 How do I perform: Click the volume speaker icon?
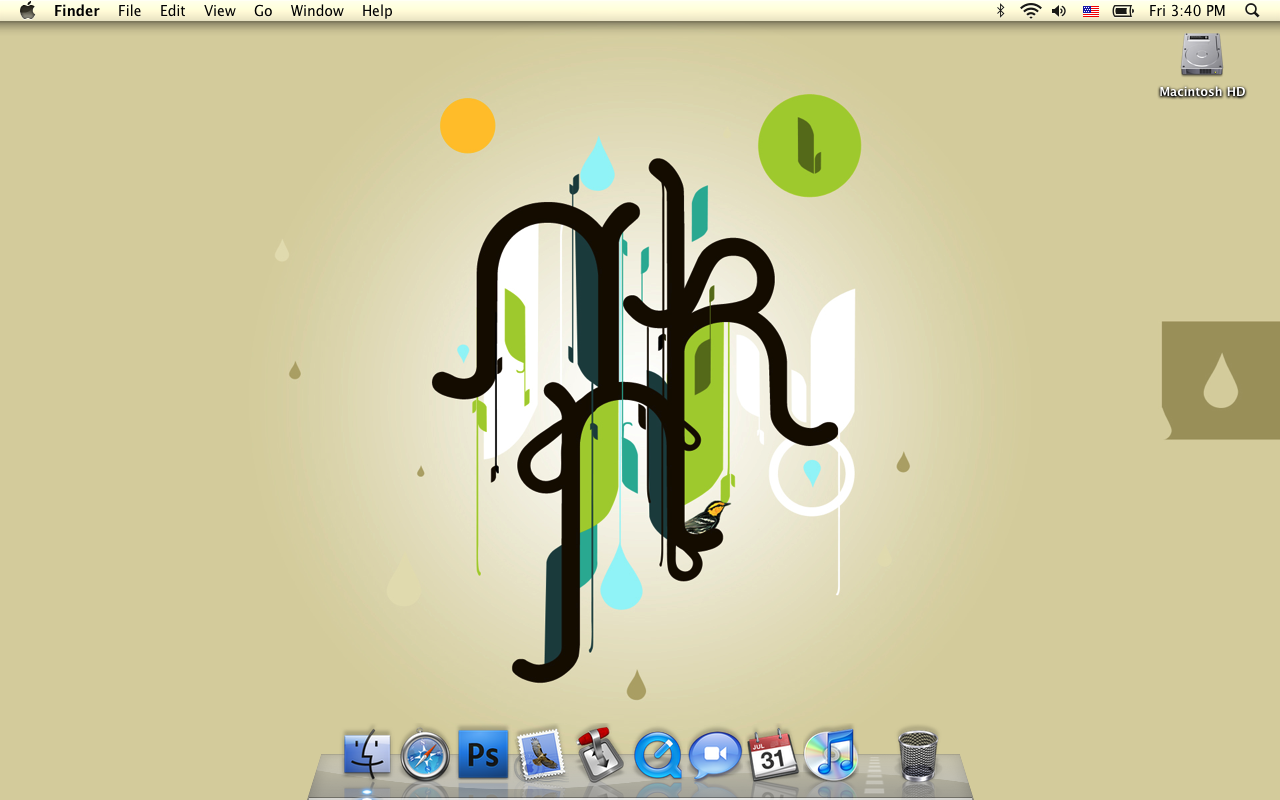1059,11
